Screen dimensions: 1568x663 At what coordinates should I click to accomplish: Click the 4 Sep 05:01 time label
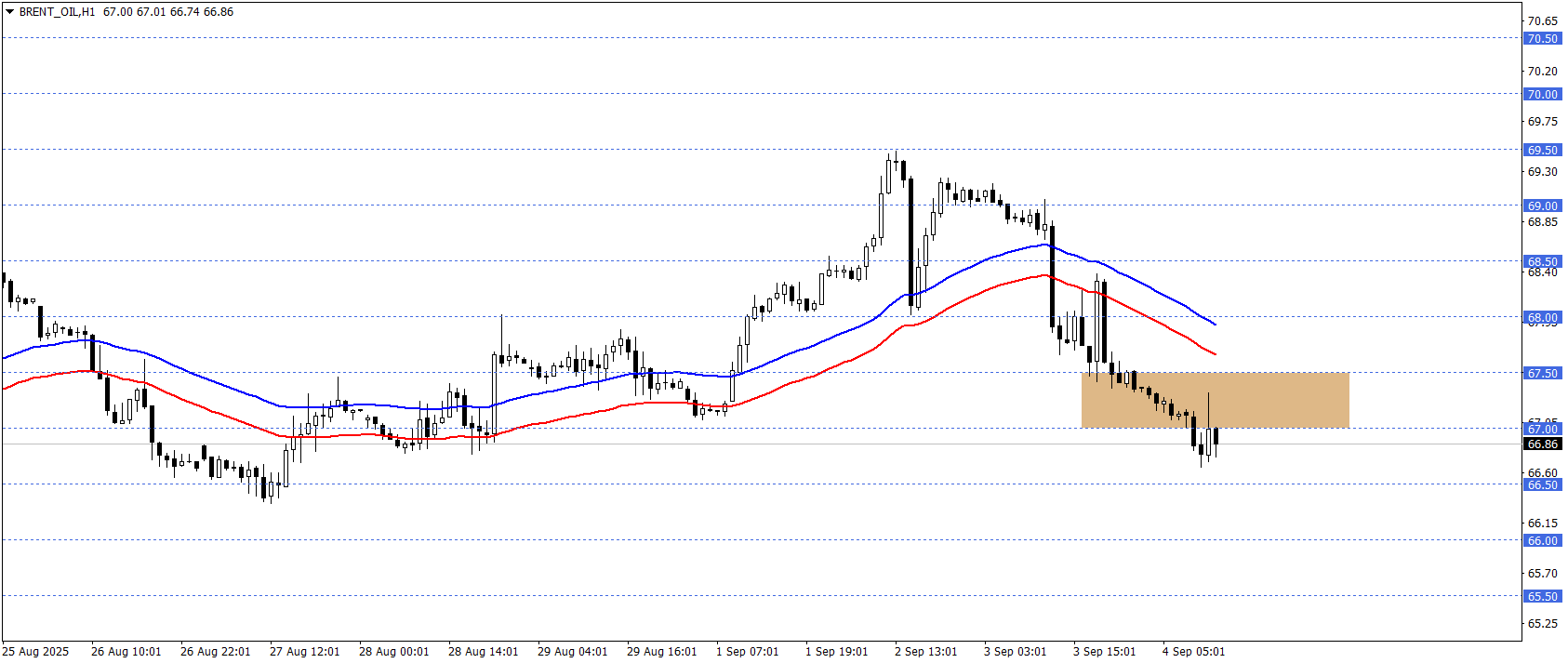point(1193,651)
